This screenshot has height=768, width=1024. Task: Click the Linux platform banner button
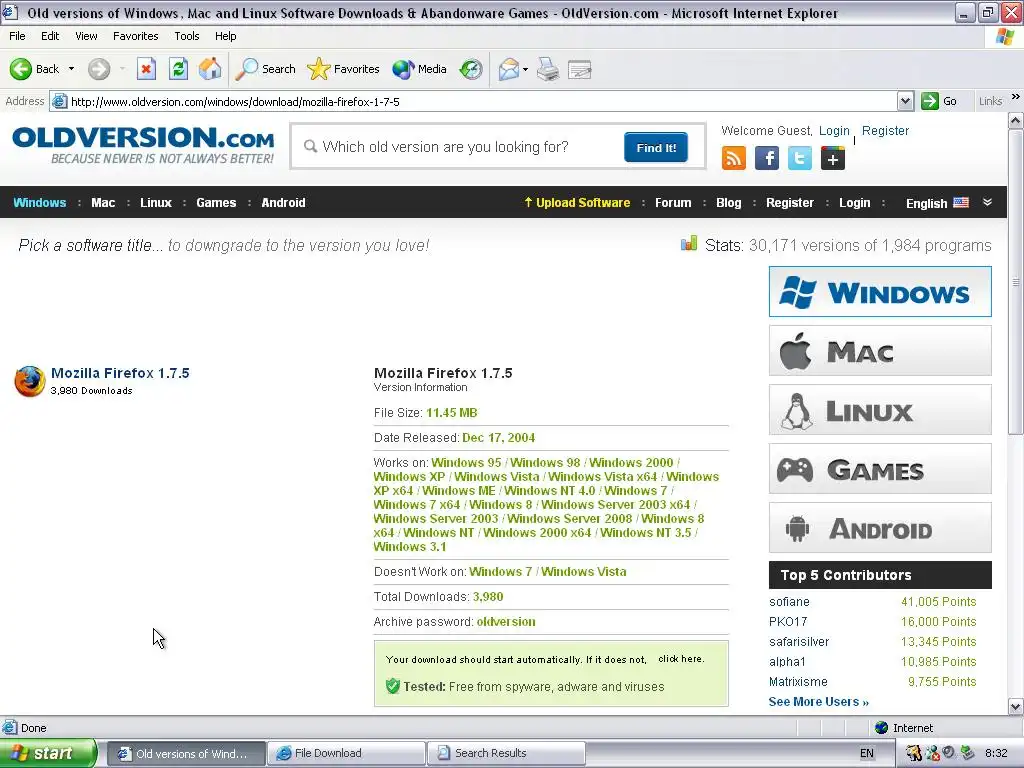(880, 409)
